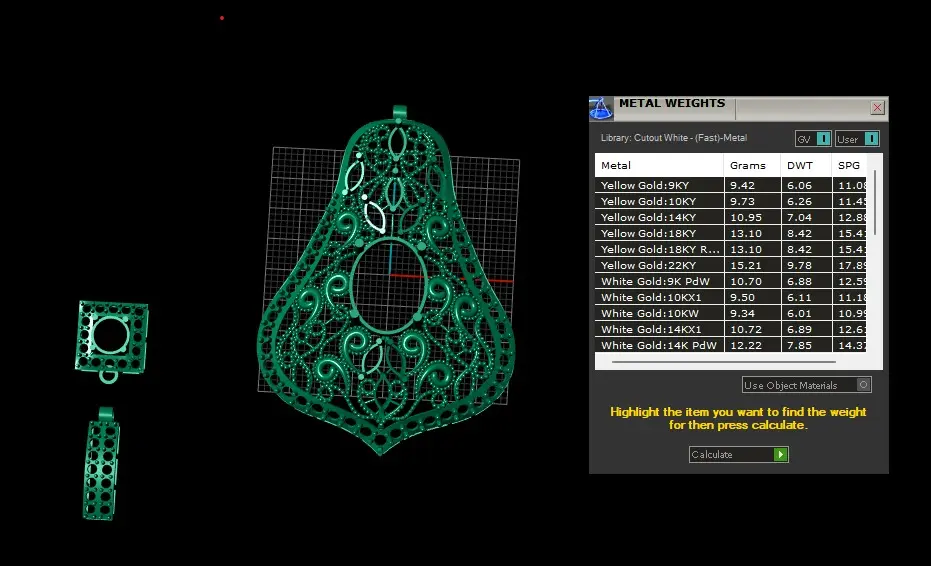
Task: Select the perforated bail side view model
Action: (x=102, y=463)
